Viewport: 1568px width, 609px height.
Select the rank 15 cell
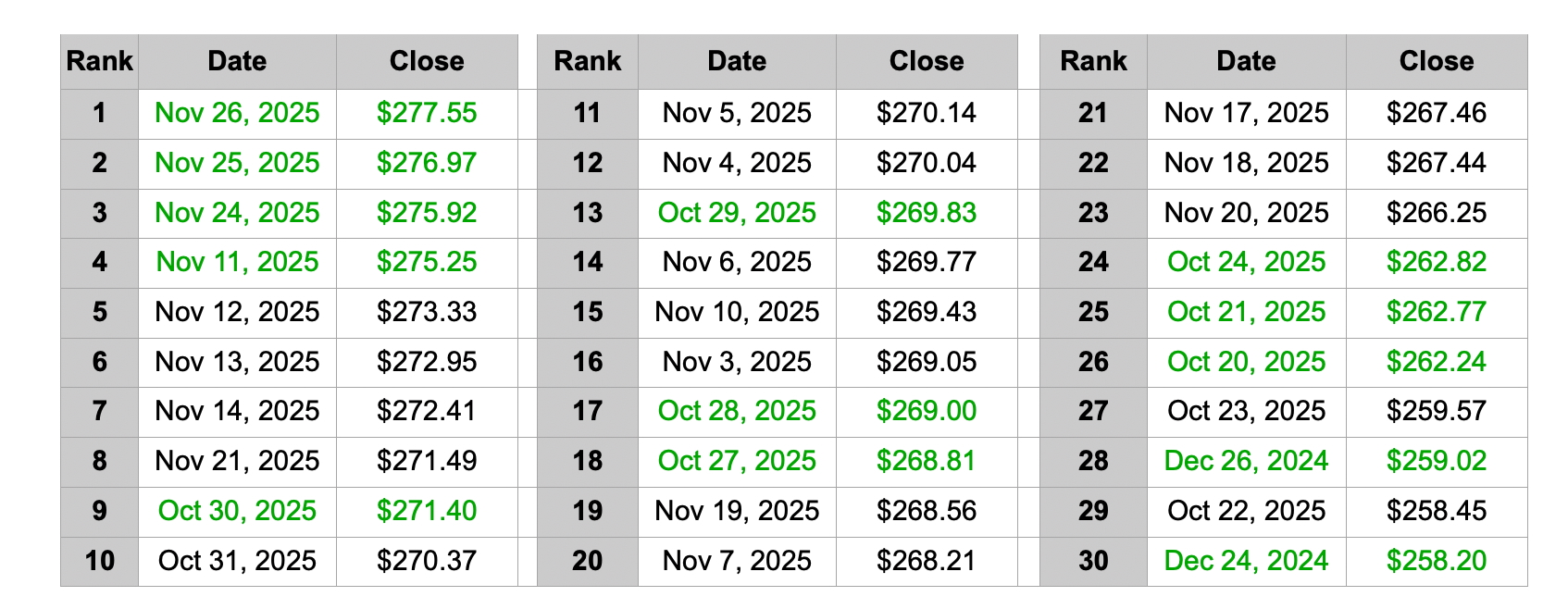[588, 312]
